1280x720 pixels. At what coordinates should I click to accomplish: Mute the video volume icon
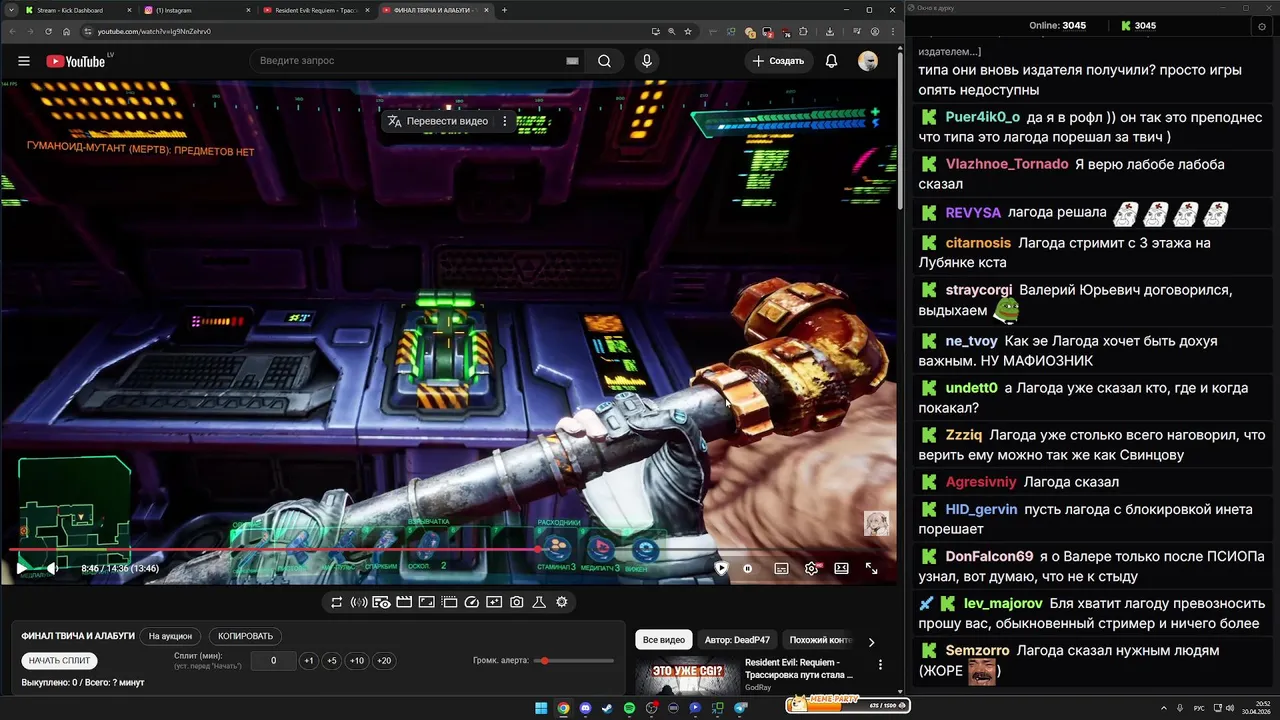(x=52, y=568)
